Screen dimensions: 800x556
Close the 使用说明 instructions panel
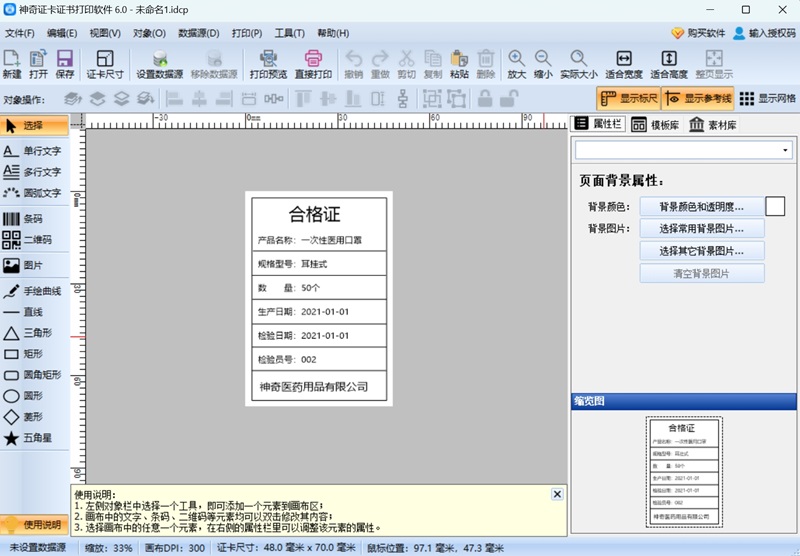pyautogui.click(x=557, y=494)
